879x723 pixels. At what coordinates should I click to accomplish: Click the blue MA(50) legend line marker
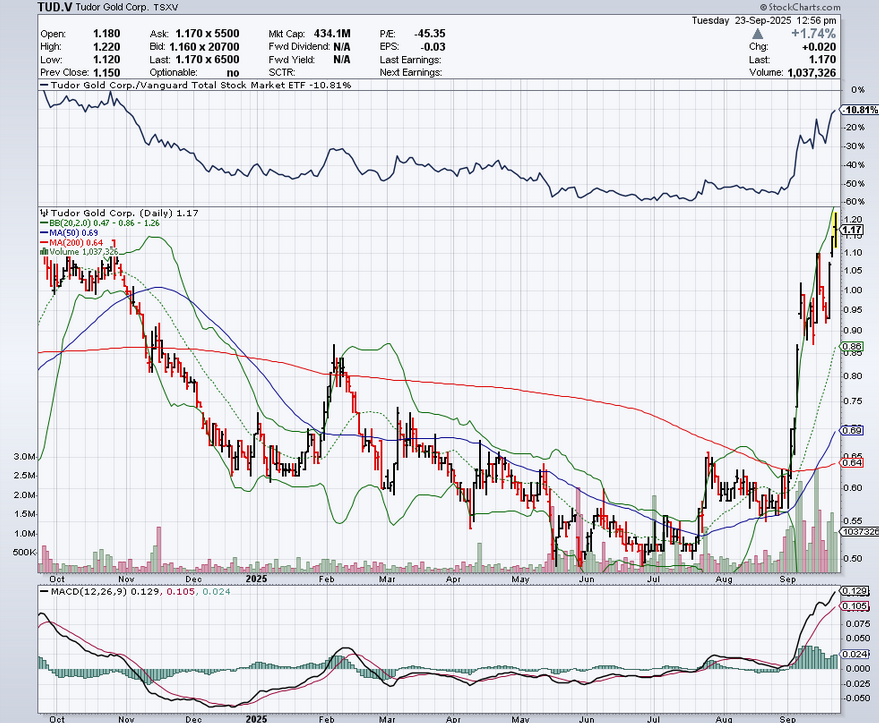41,232
